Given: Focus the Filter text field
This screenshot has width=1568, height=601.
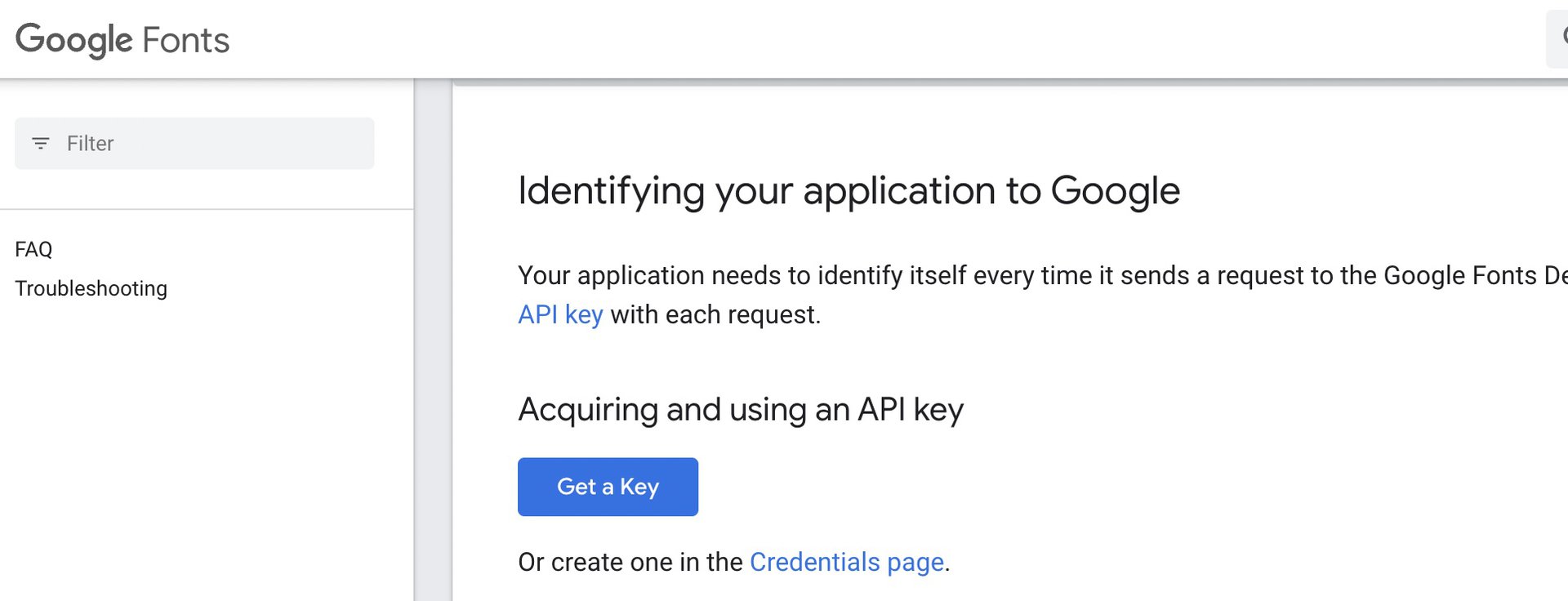Looking at the screenshot, I should [212, 144].
